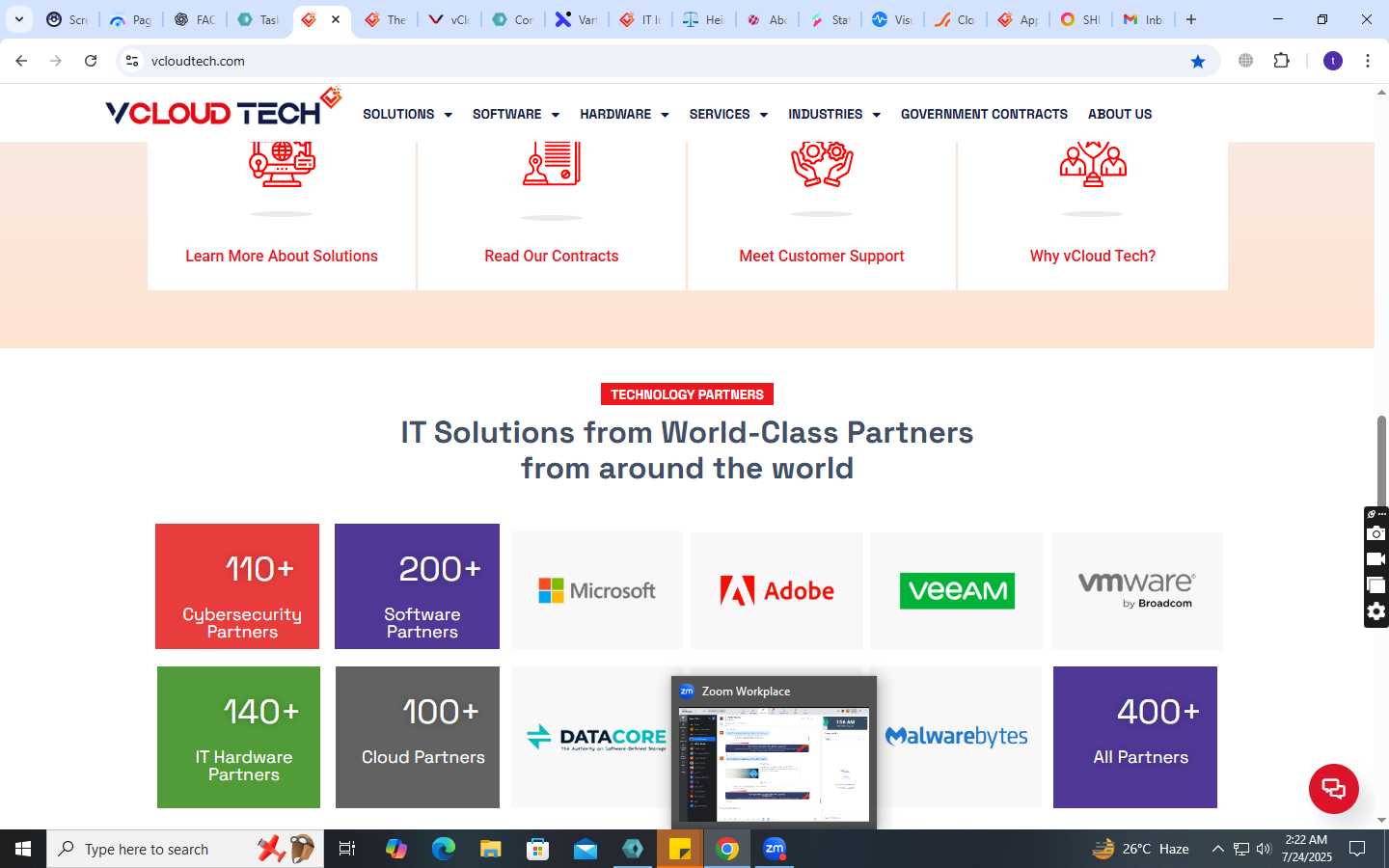Open the 140+ IT Hardware Partners tile
The height and width of the screenshot is (868, 1389).
click(238, 737)
